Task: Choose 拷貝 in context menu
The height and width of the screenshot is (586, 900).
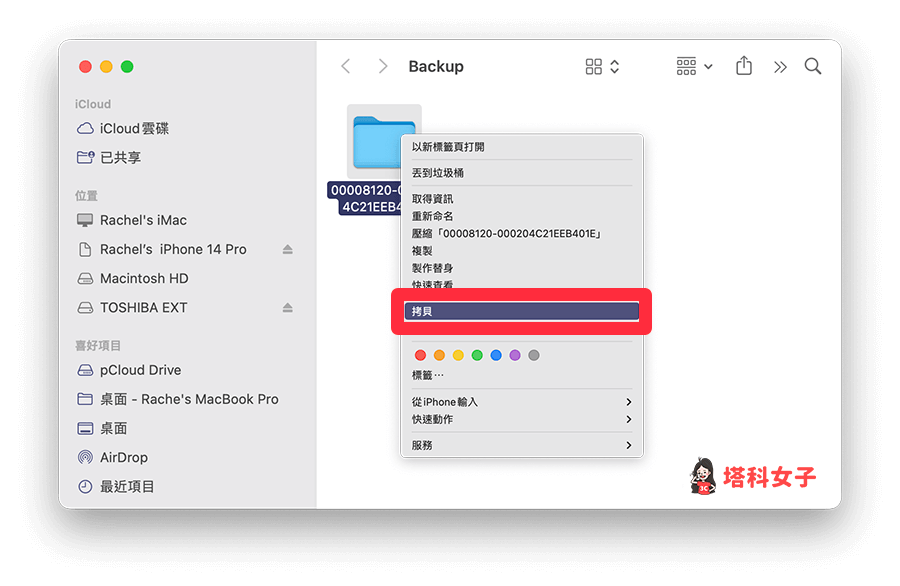Action: tap(522, 311)
